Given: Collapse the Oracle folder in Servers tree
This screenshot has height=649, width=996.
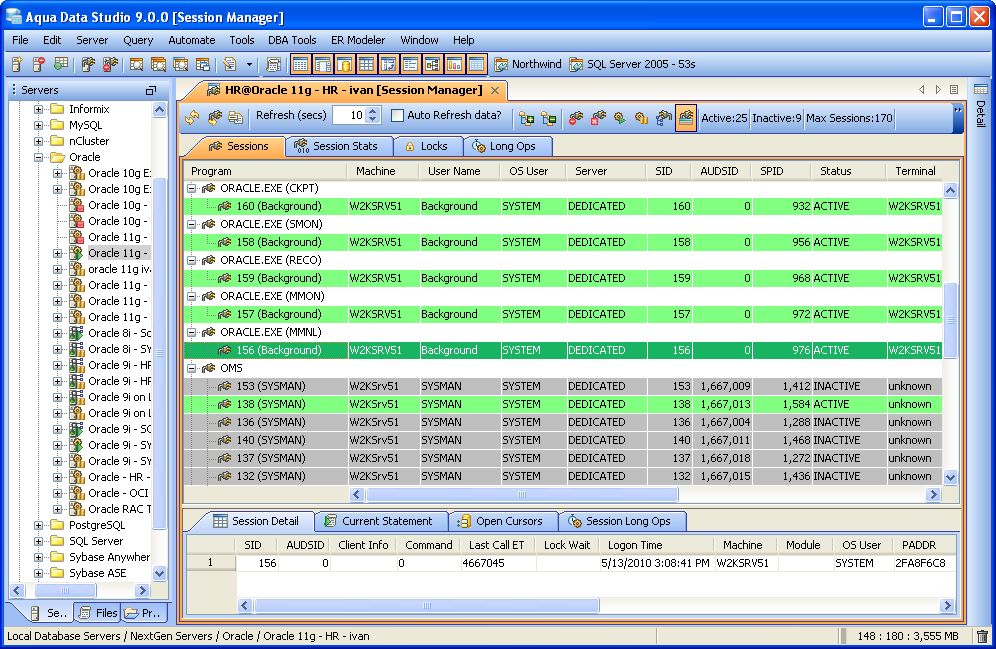Looking at the screenshot, I should coord(38,157).
